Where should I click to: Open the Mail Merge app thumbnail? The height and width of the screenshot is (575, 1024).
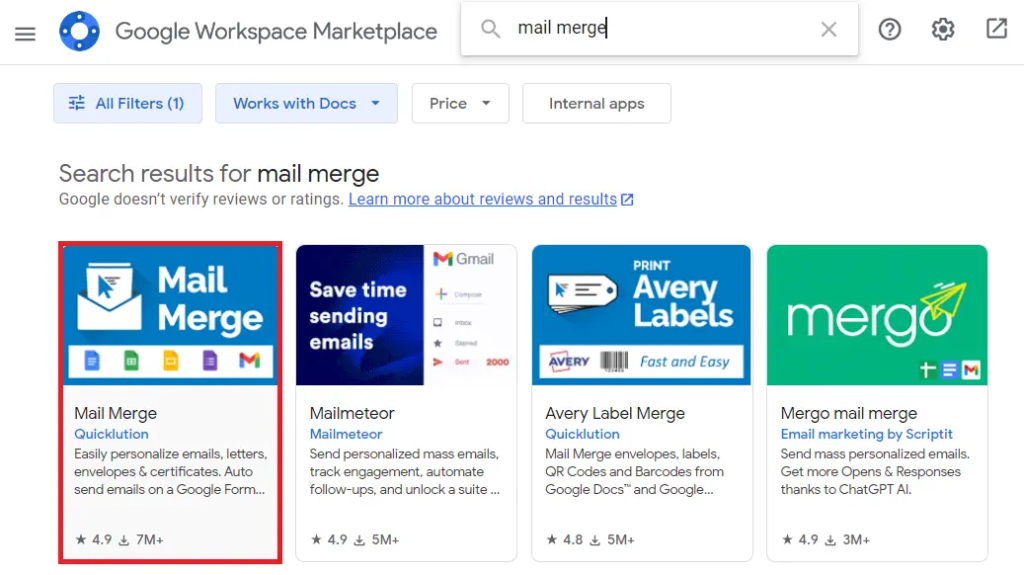(170, 315)
